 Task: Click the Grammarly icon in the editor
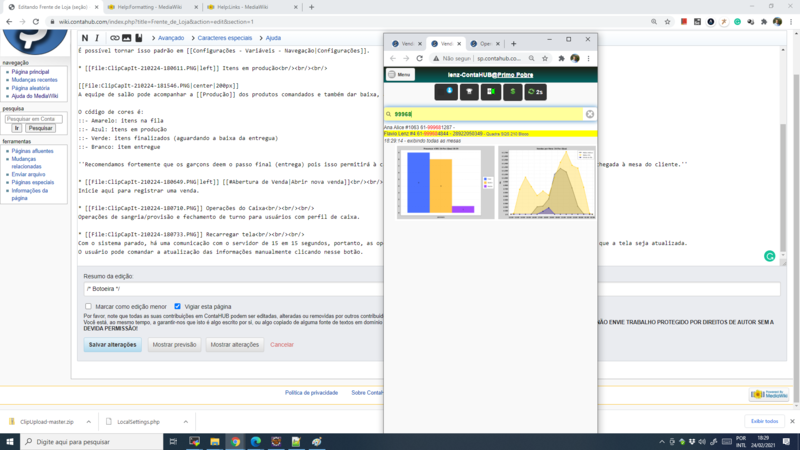(x=769, y=256)
